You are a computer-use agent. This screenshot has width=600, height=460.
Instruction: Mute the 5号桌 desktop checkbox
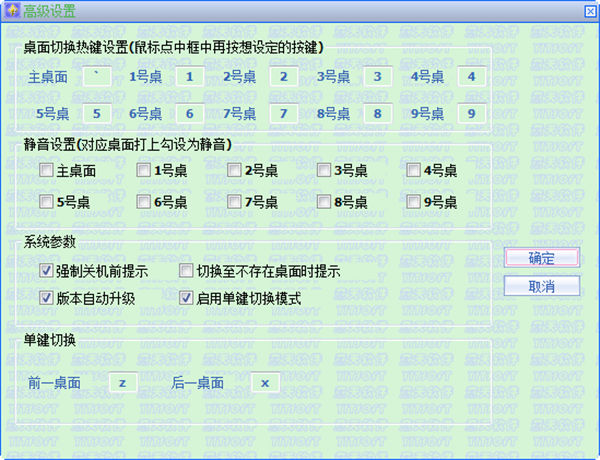(46, 201)
